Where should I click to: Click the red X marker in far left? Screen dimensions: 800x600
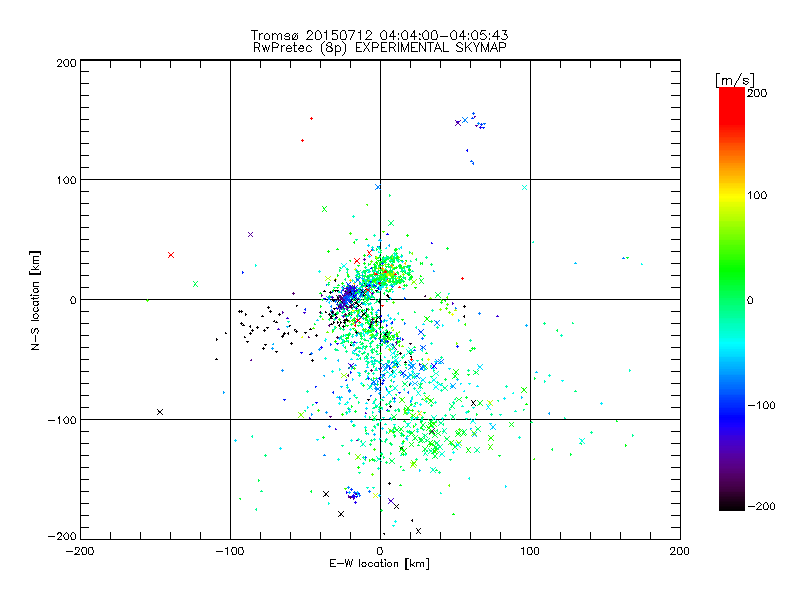(171, 255)
